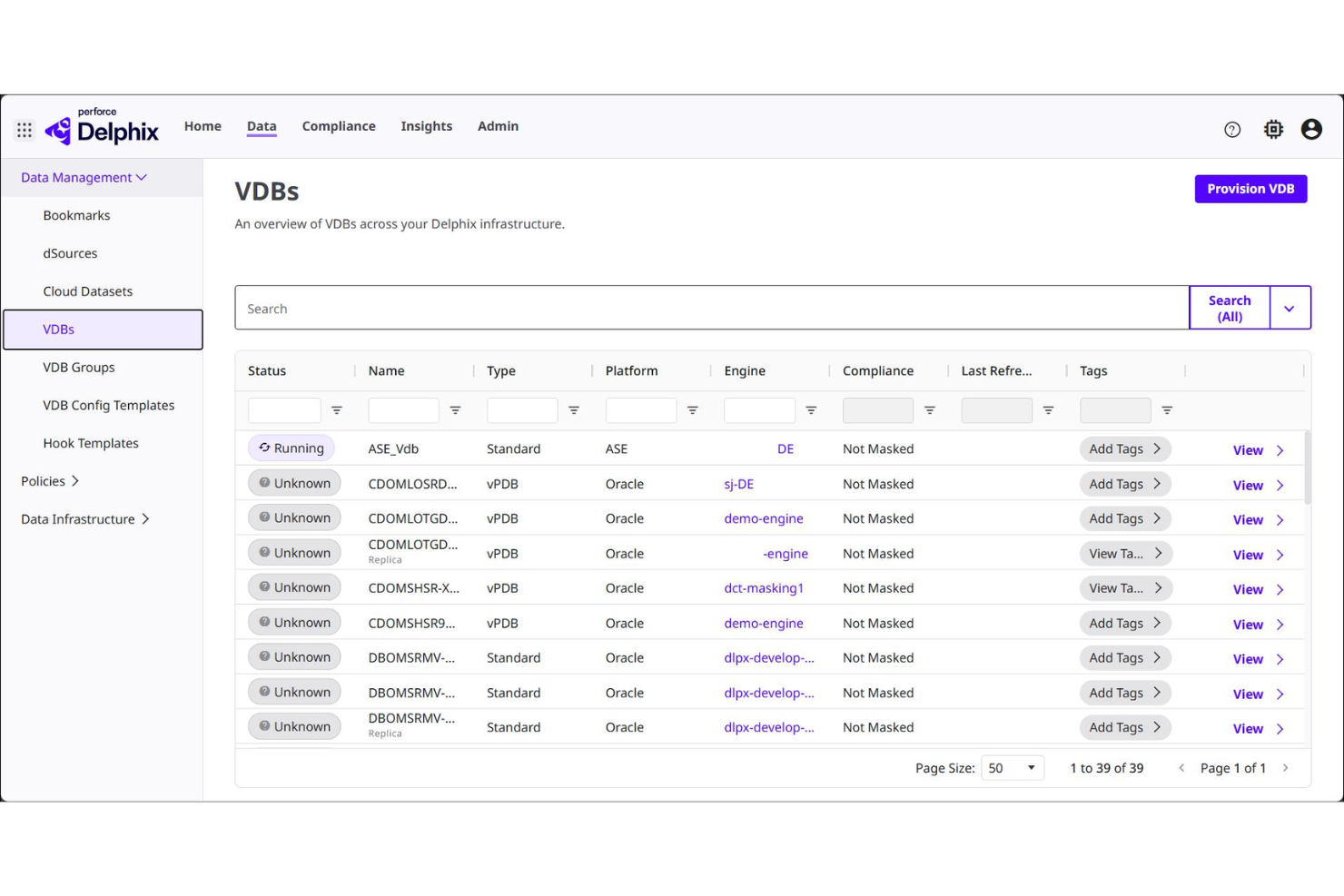1344x896 pixels.
Task: Click the Platform column filter text box
Action: 641,410
